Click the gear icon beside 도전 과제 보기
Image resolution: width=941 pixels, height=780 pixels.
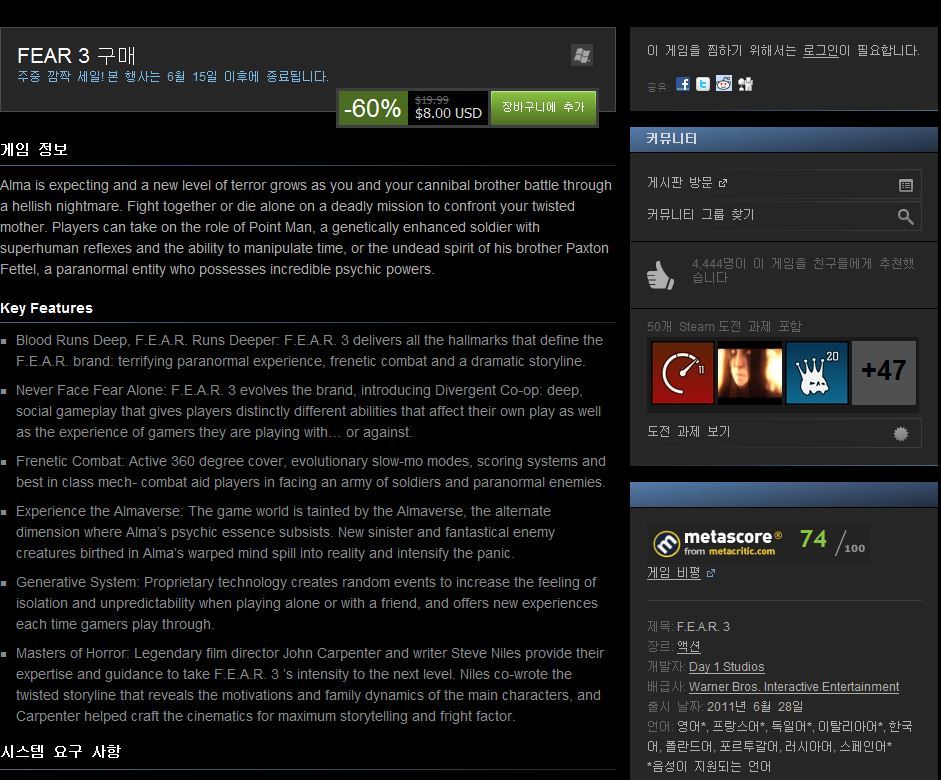(x=901, y=434)
